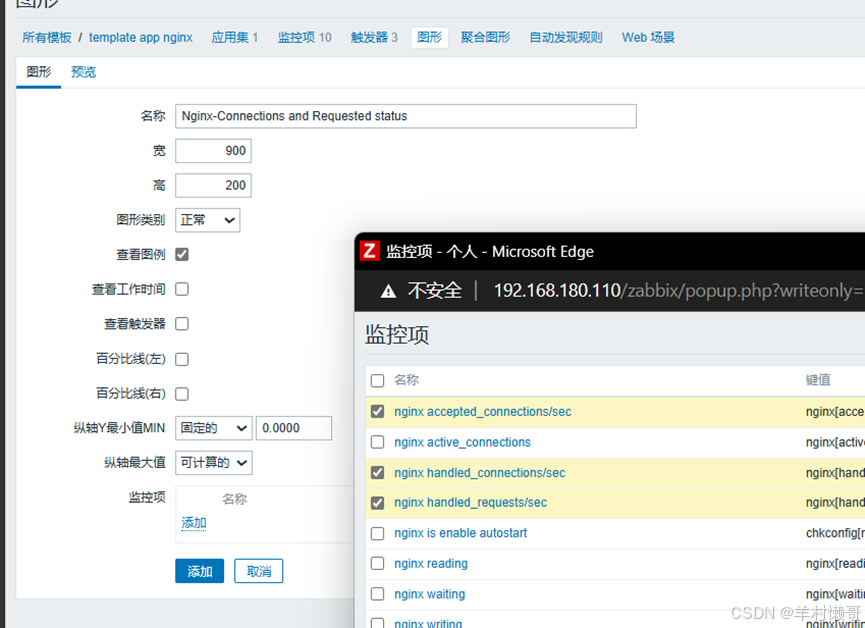This screenshot has height=628, width=865.
Task: Open the 监控项 10 tab
Action: point(305,38)
